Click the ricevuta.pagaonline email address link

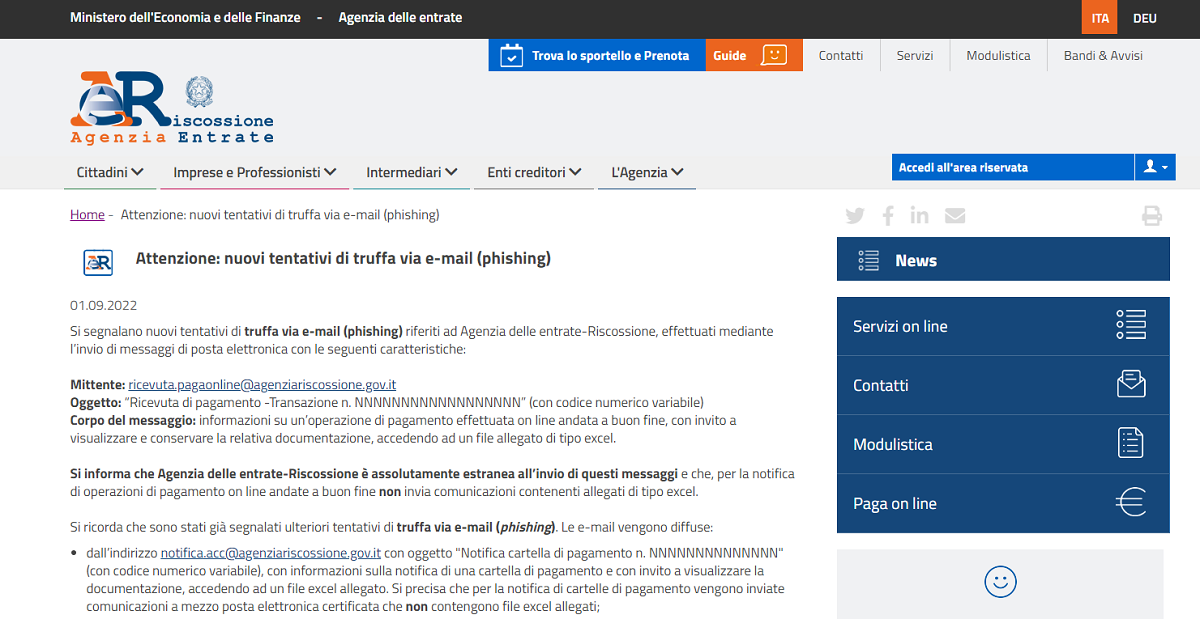(x=262, y=385)
